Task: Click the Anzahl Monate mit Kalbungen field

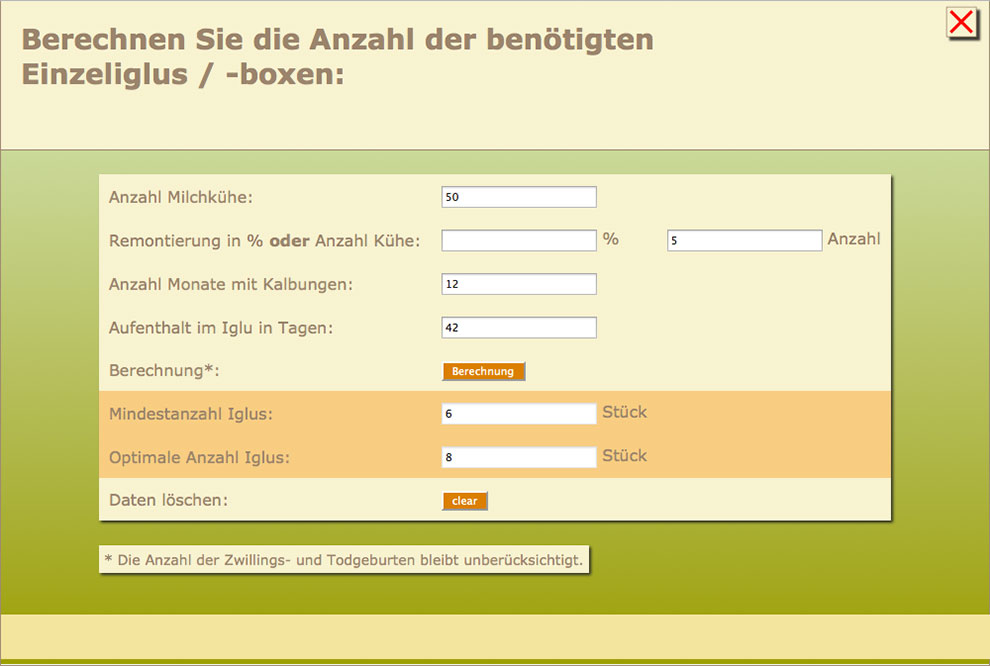Action: pyautogui.click(x=518, y=284)
